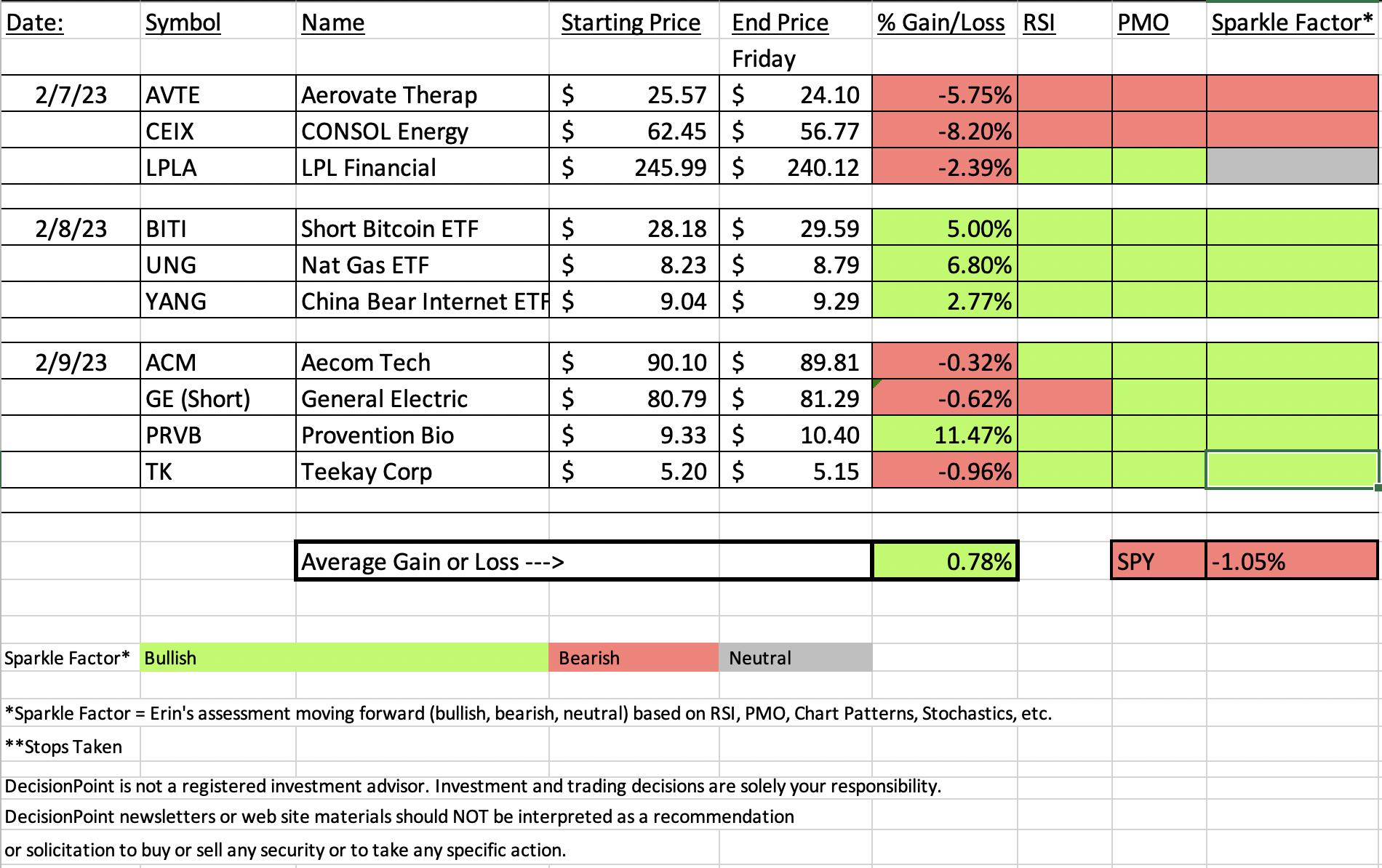Viewport: 1382px width, 868px height.
Task: Select the Friday cell under End Price
Action: [795, 57]
